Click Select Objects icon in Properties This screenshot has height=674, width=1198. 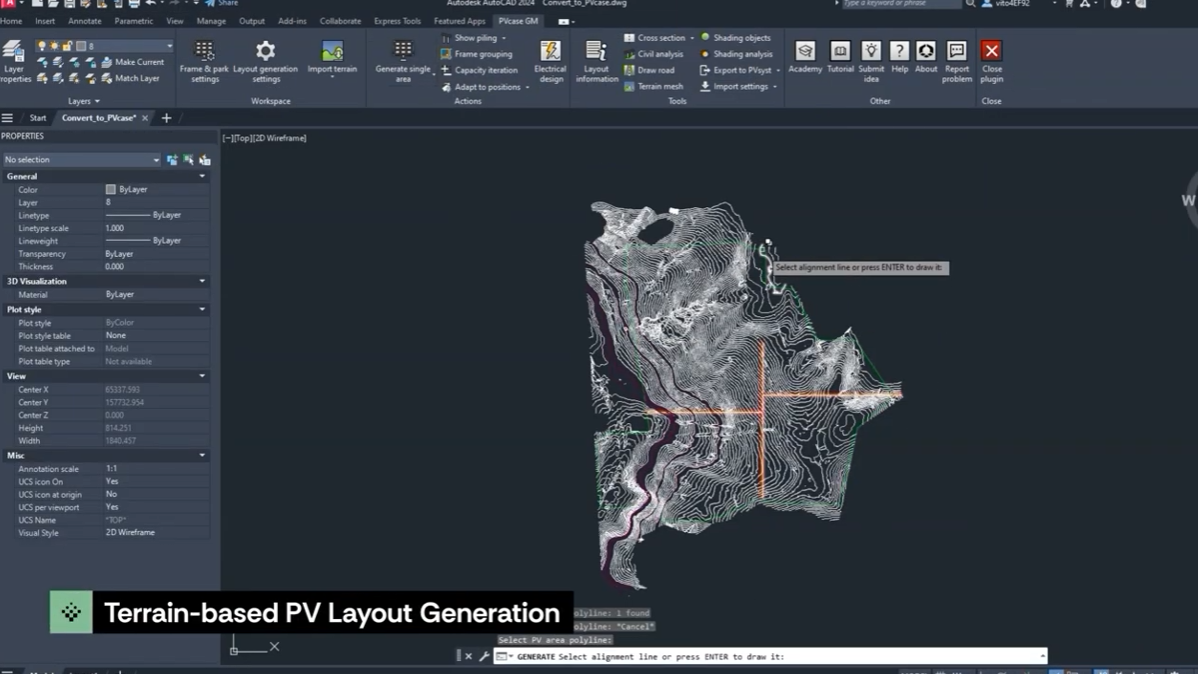click(188, 160)
